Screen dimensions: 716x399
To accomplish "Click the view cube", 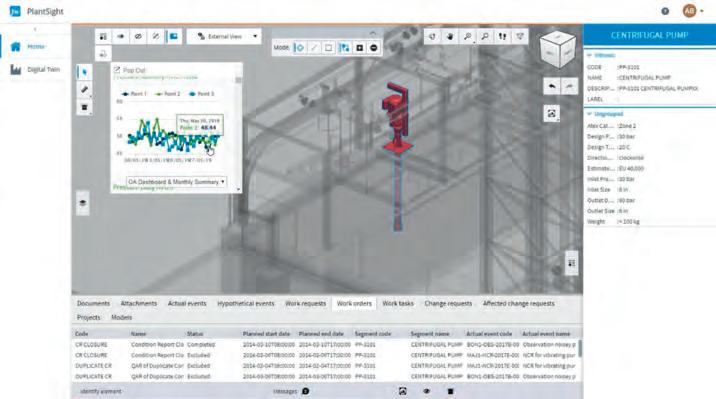I will pos(558,50).
